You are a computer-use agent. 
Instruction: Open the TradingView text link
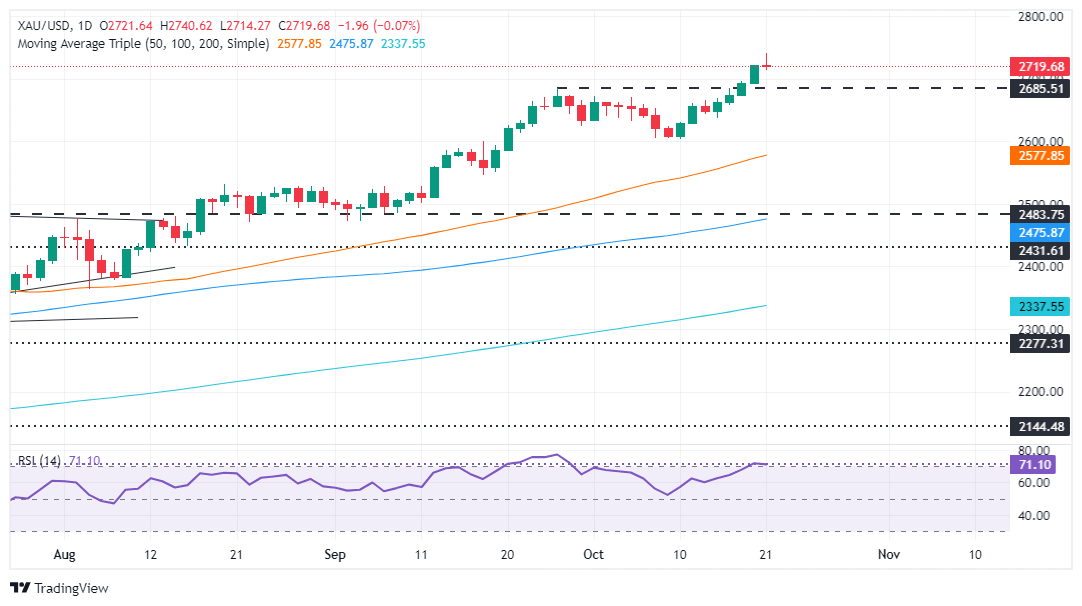tap(71, 588)
